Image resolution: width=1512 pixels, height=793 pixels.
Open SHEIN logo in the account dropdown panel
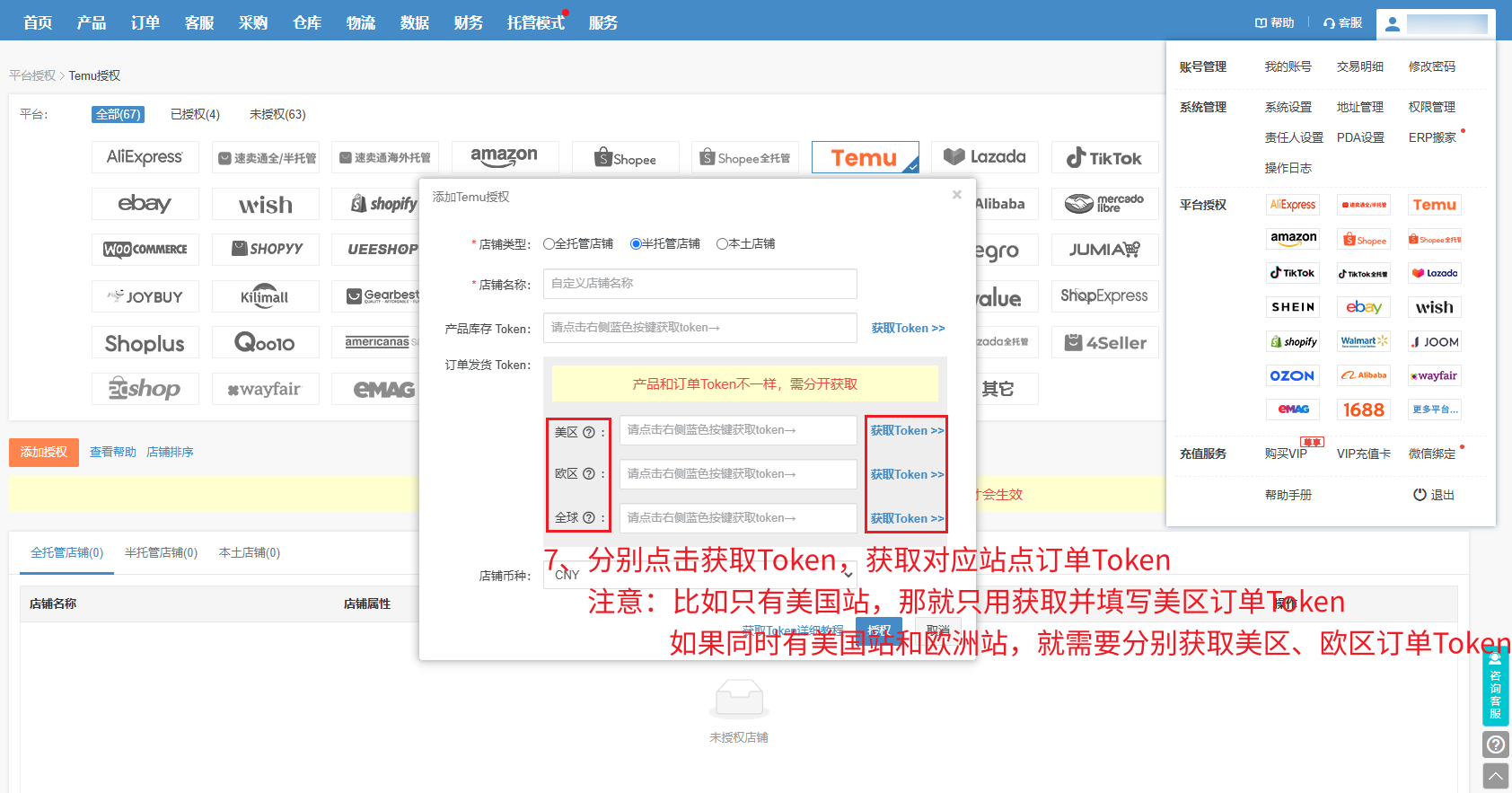pos(1293,307)
